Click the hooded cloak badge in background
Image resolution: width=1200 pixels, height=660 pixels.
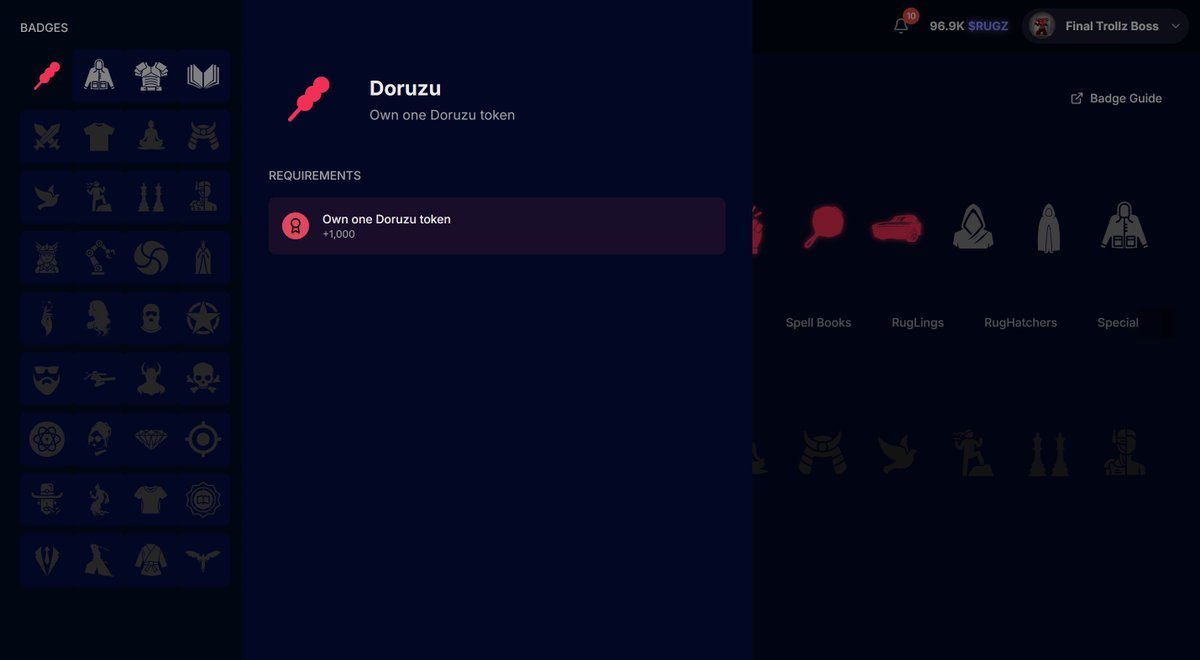(x=1047, y=227)
